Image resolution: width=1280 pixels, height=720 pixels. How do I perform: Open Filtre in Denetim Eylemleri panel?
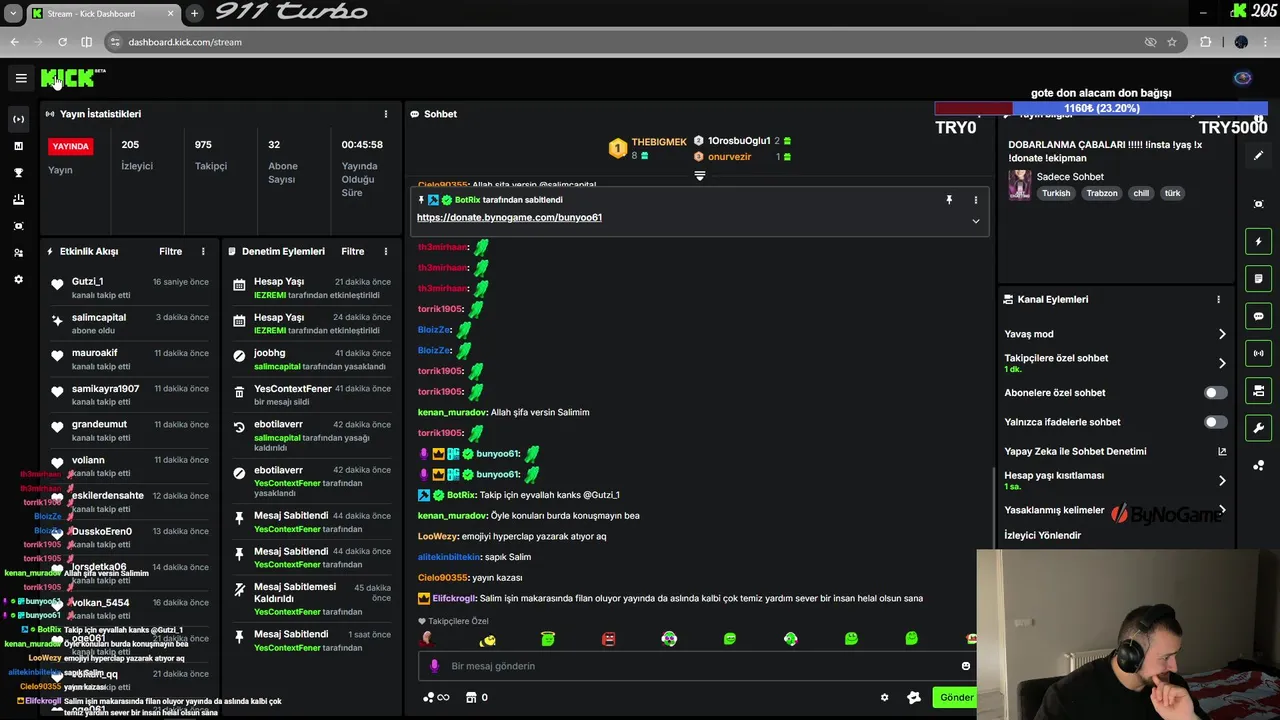point(353,252)
